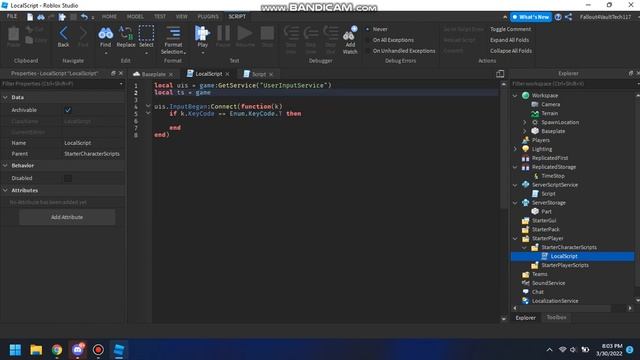Toggle the Disabled checkbox
This screenshot has height=360, width=640.
coord(68,178)
